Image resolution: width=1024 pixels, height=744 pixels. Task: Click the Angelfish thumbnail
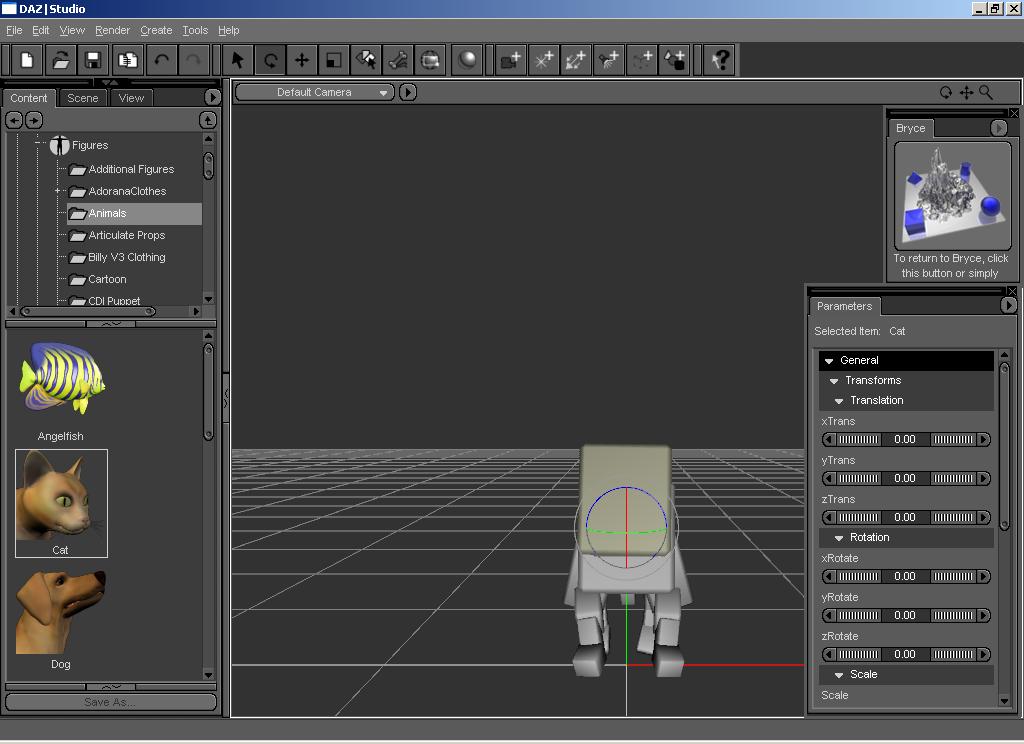click(61, 379)
